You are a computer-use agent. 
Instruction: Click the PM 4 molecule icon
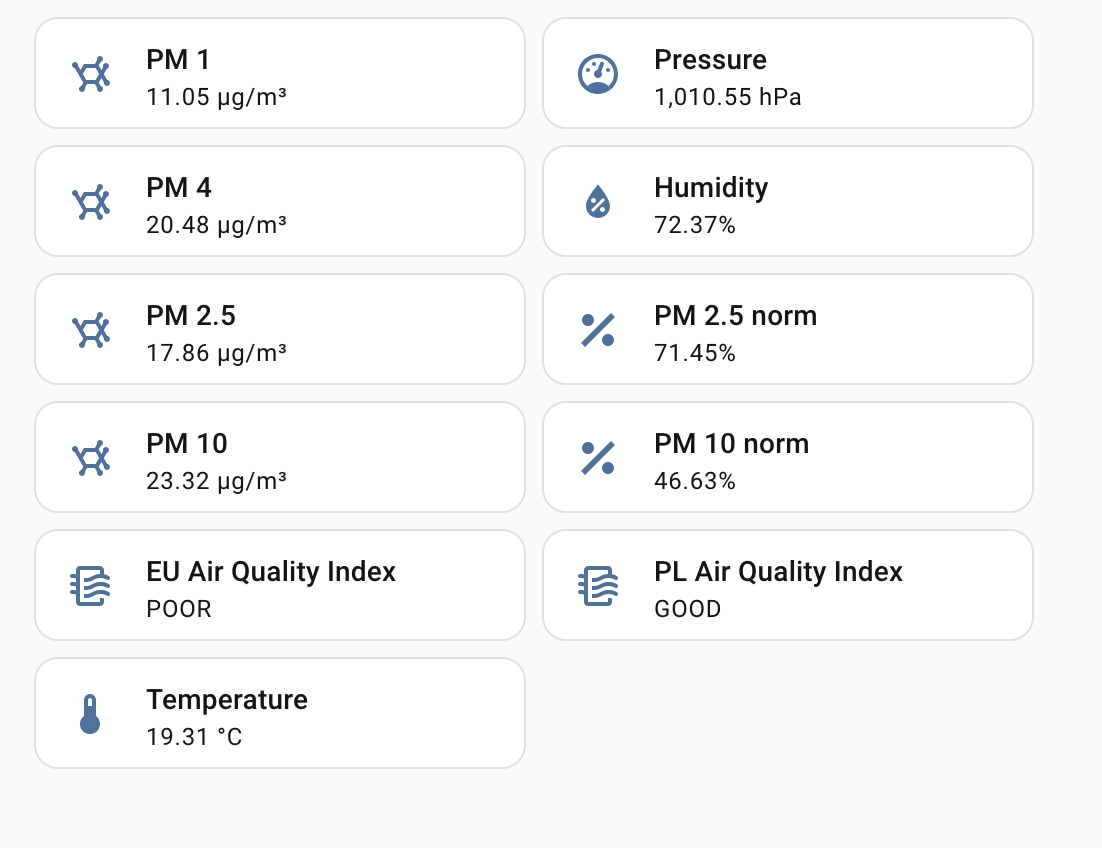pyautogui.click(x=91, y=203)
